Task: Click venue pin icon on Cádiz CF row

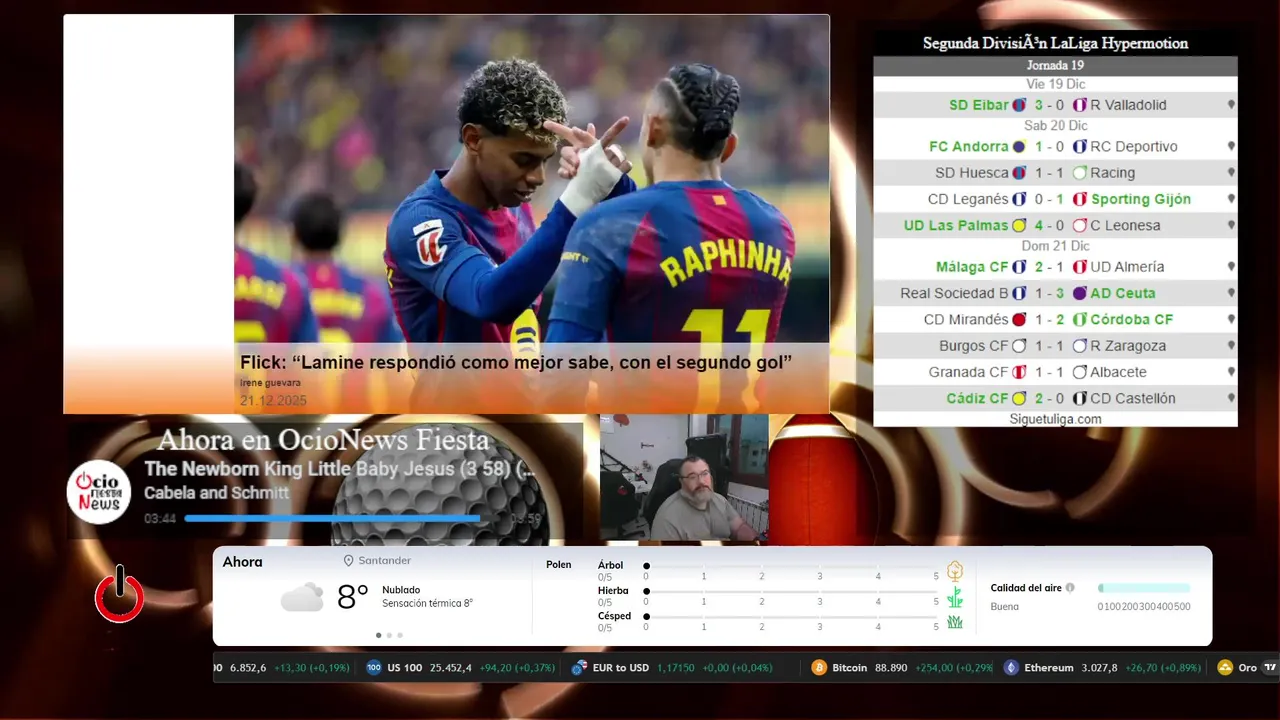Action: tap(1231, 399)
